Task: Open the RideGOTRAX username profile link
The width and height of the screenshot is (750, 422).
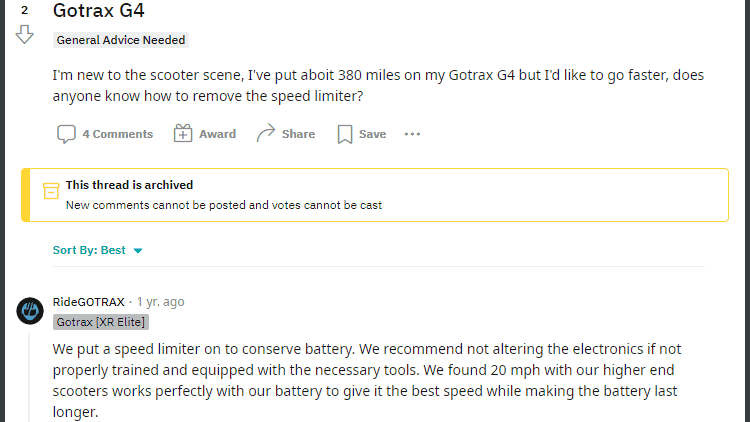Action: pos(89,301)
